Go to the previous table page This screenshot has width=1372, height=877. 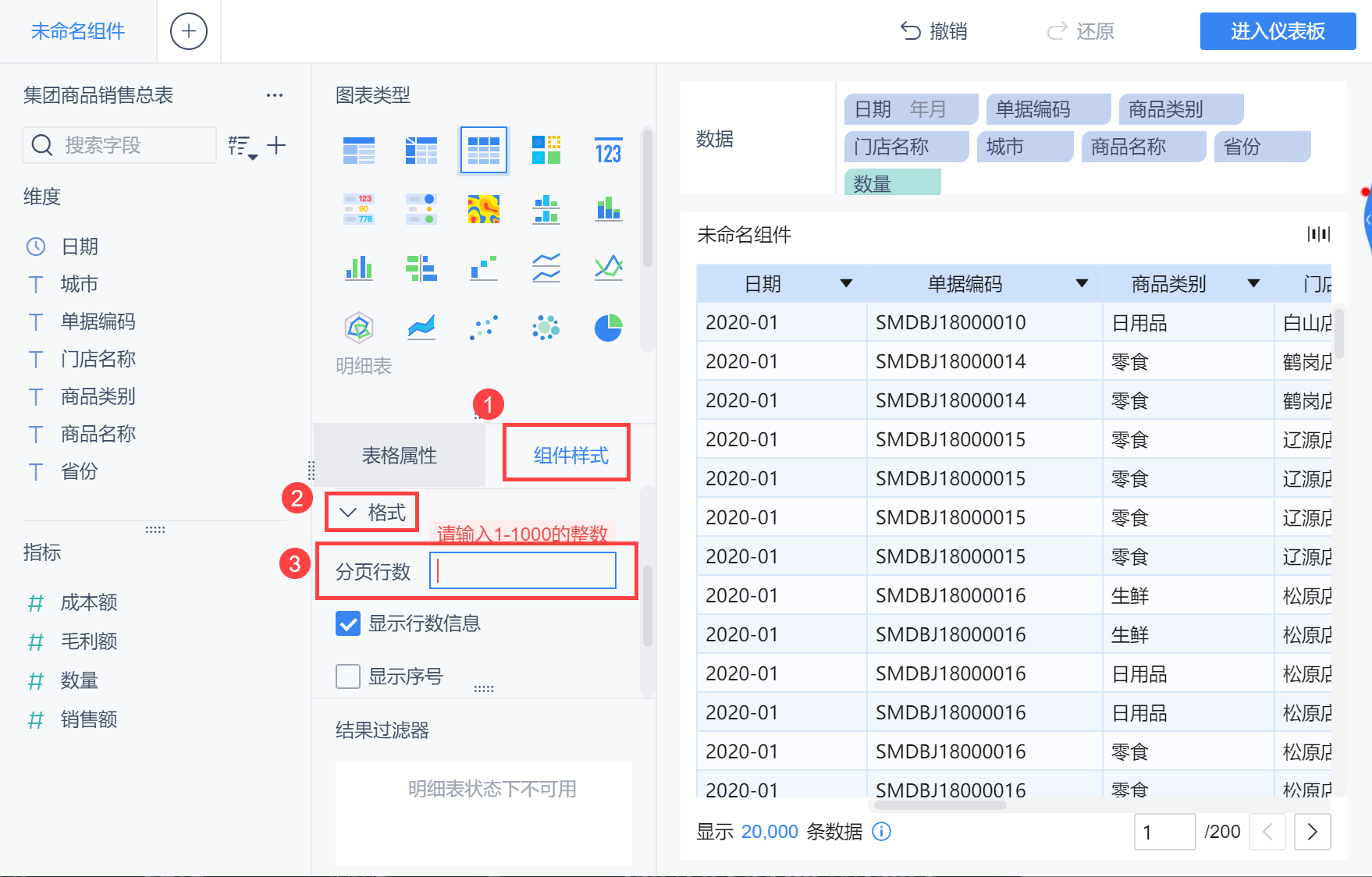point(1267,832)
